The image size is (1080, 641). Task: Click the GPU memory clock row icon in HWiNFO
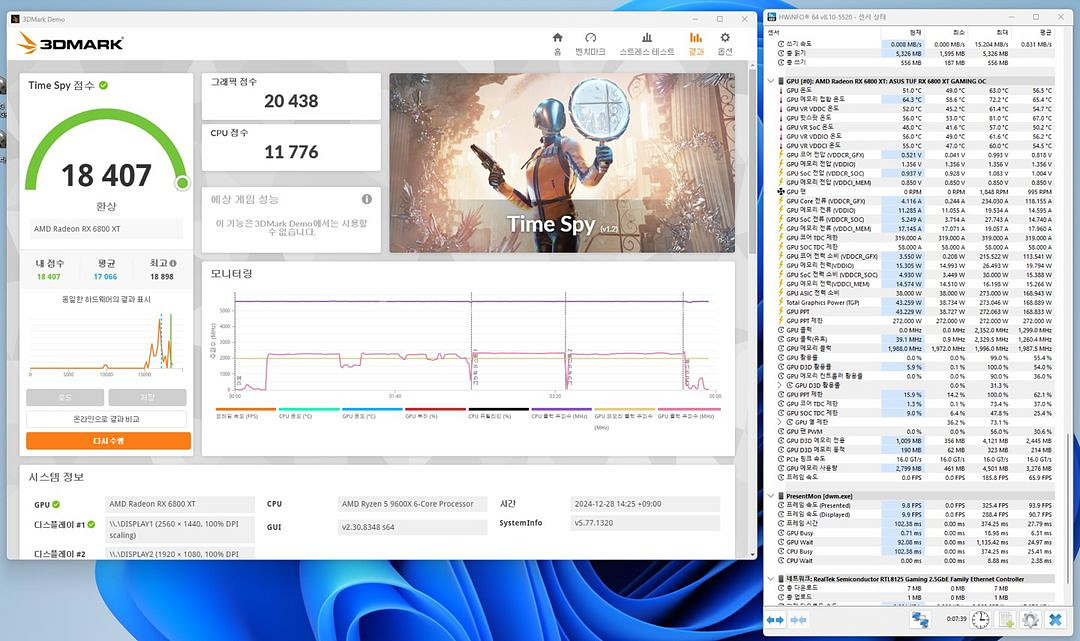pos(781,348)
